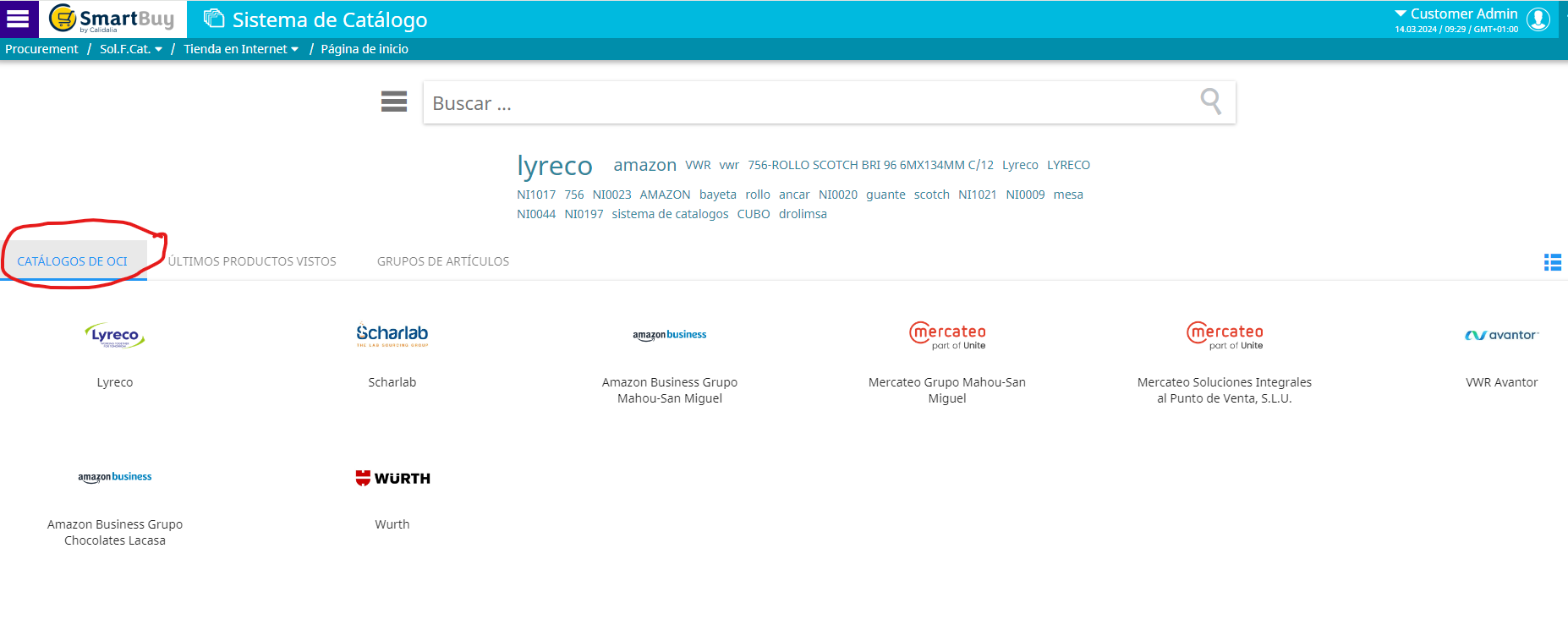This screenshot has width=1568, height=636.
Task: Click the Wurth catalog name text
Action: tap(392, 524)
